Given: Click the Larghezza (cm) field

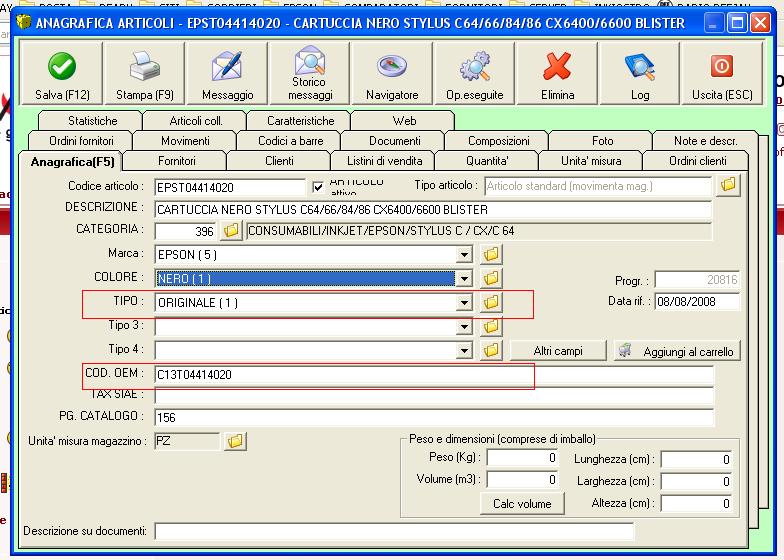Looking at the screenshot, I should 696,481.
